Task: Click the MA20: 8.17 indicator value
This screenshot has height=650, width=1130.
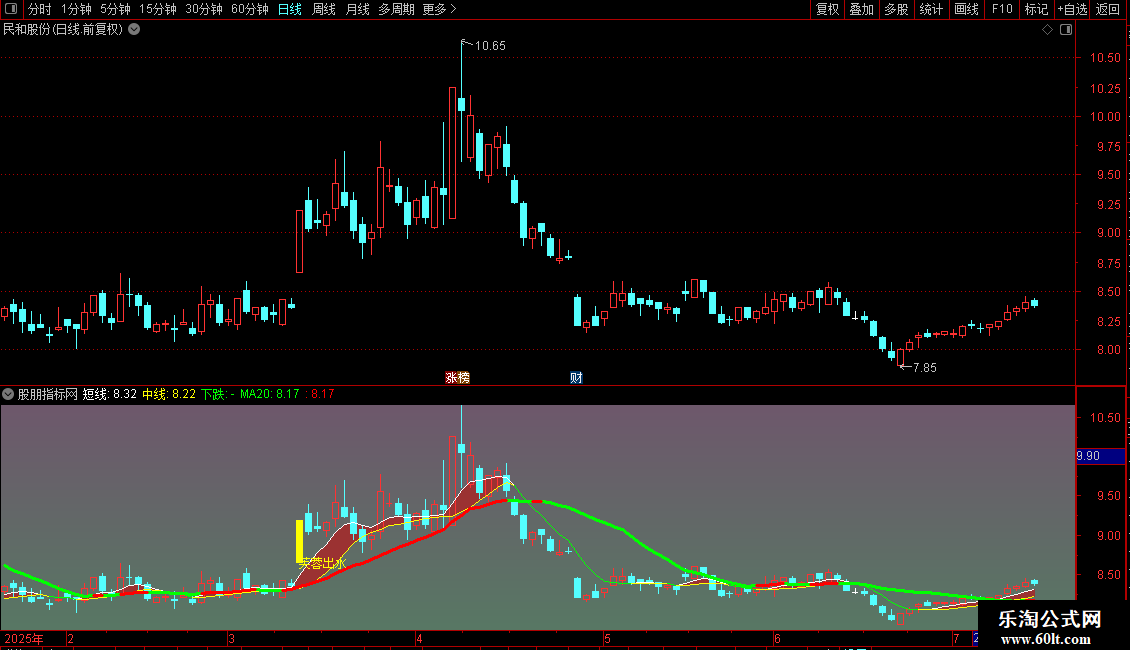Action: (x=270, y=394)
